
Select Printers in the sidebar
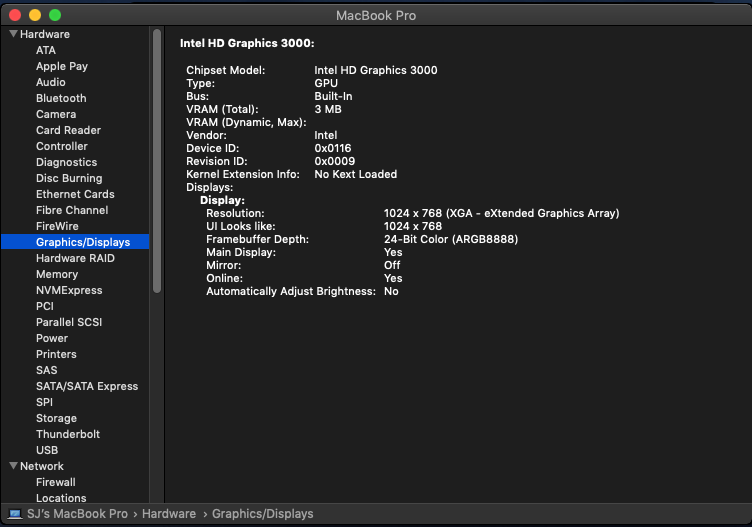tap(56, 354)
